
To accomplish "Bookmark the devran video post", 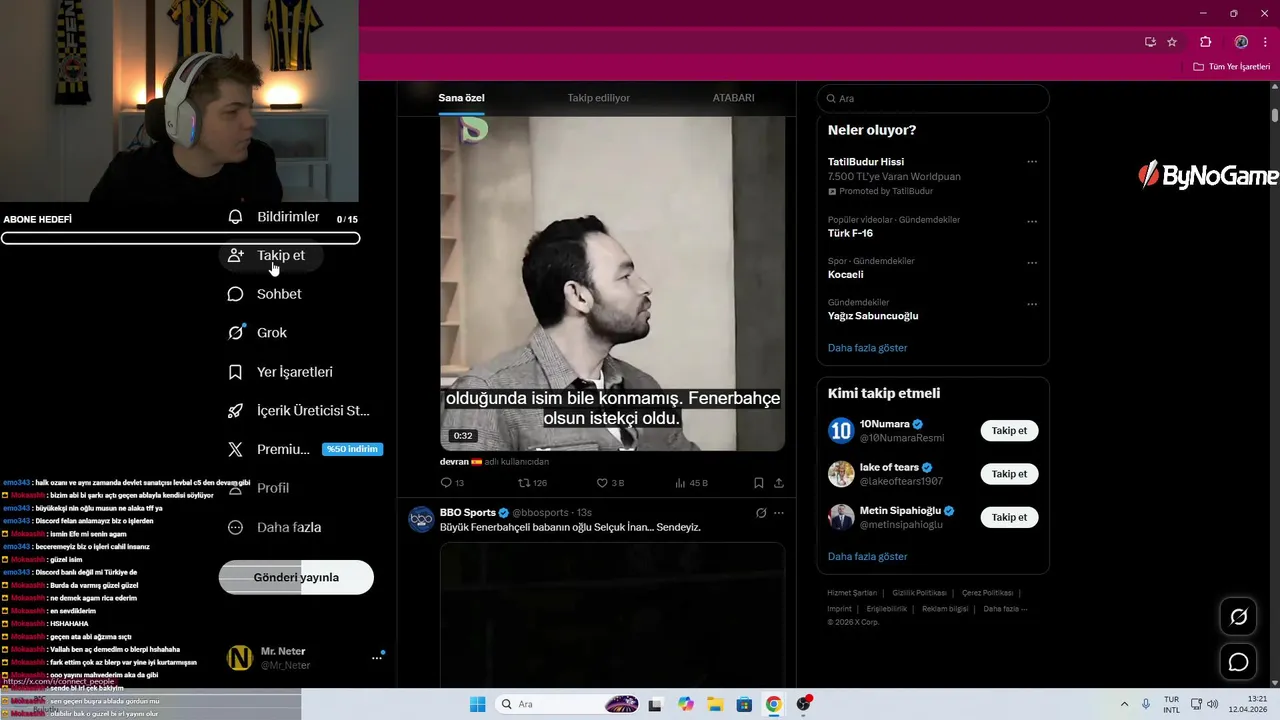I will tap(759, 483).
